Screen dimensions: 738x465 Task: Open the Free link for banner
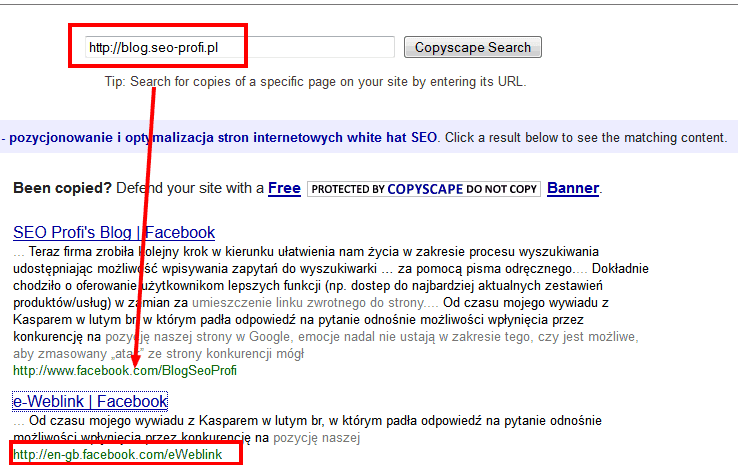284,188
